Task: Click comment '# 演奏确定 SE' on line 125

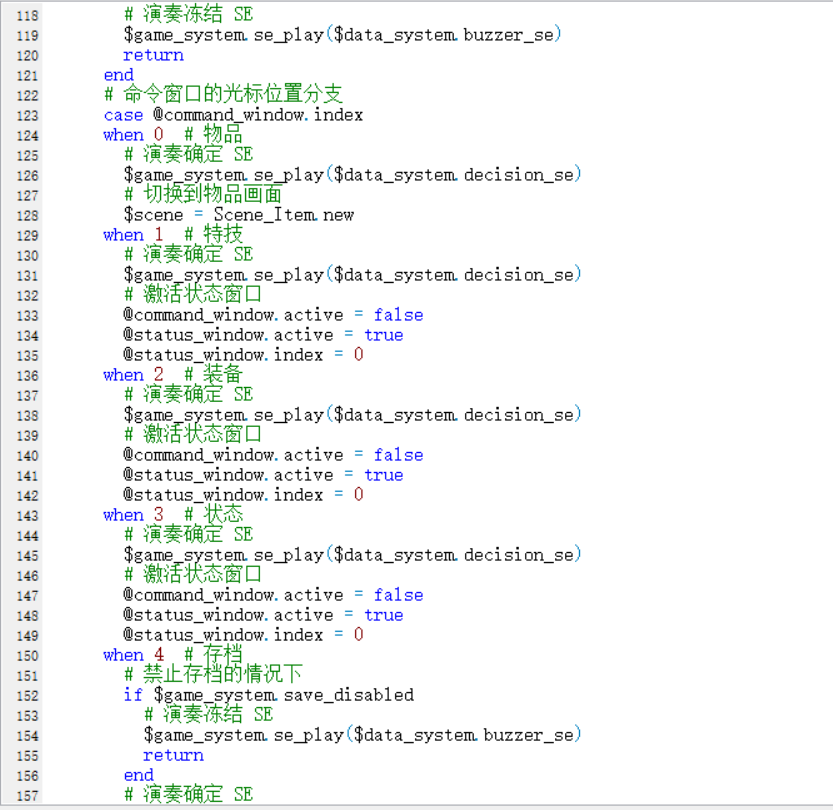Action: [189, 155]
